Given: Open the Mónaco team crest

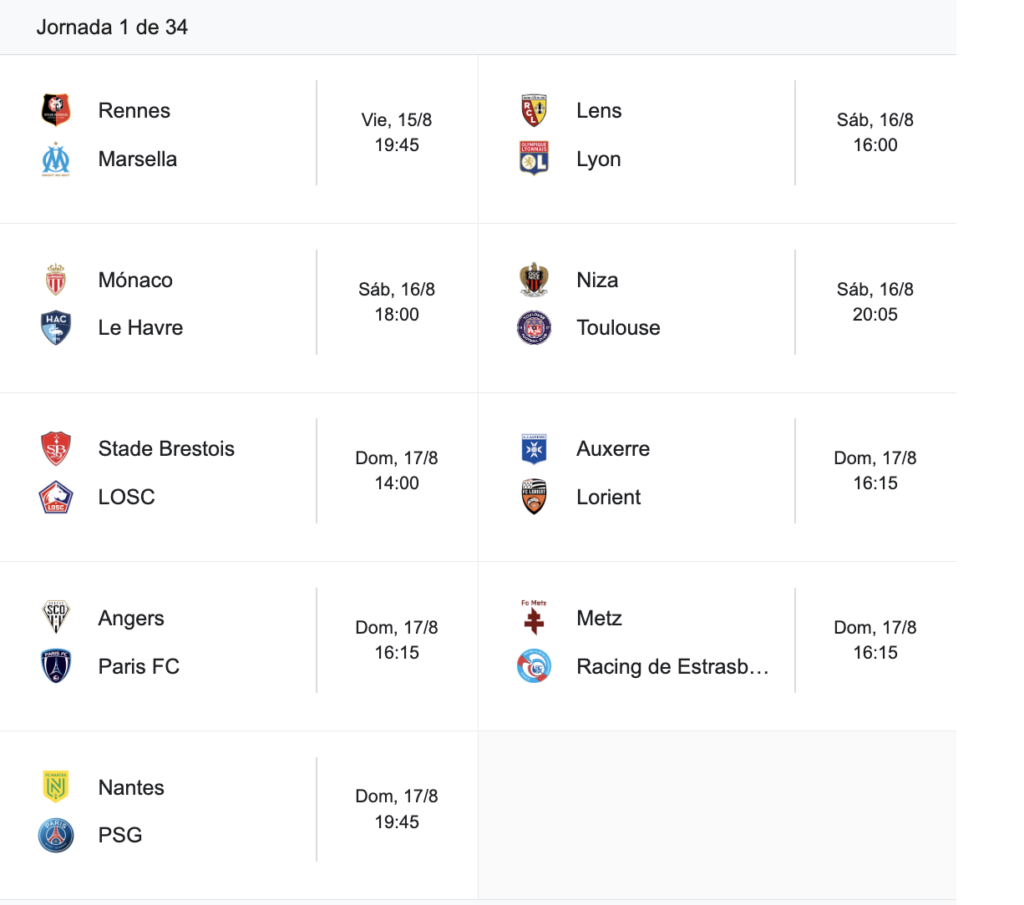Looking at the screenshot, I should click(56, 279).
